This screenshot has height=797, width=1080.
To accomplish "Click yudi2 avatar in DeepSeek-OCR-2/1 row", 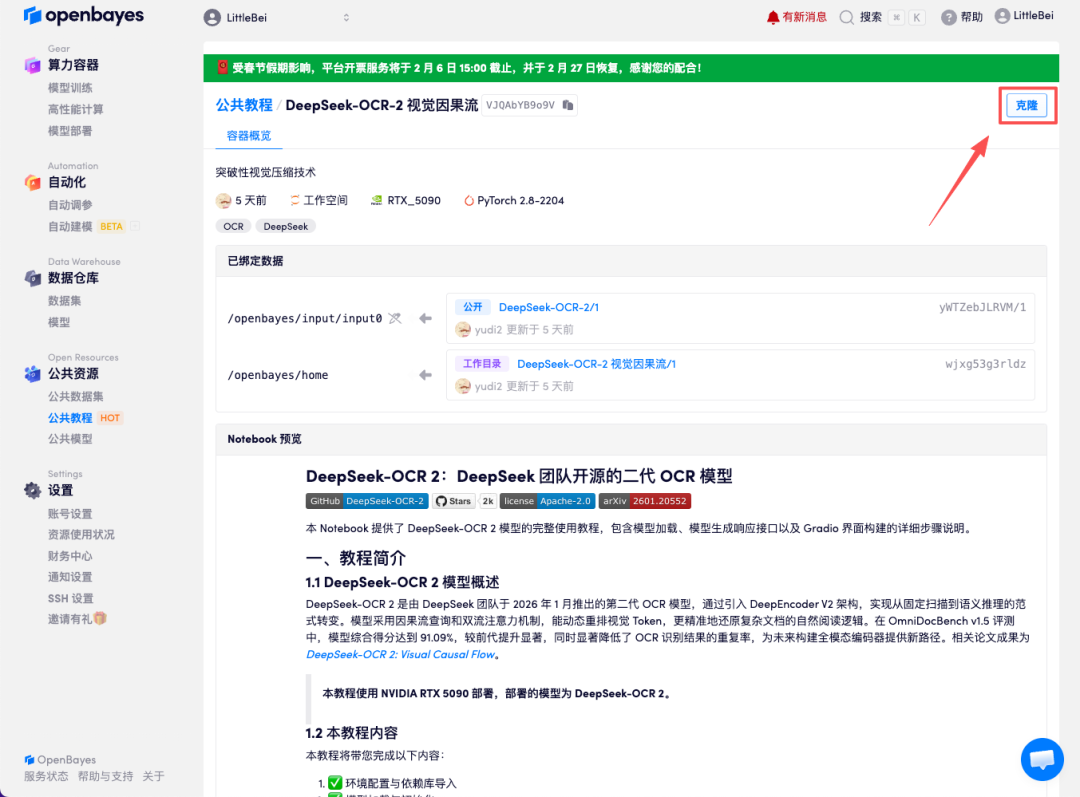I will (463, 330).
